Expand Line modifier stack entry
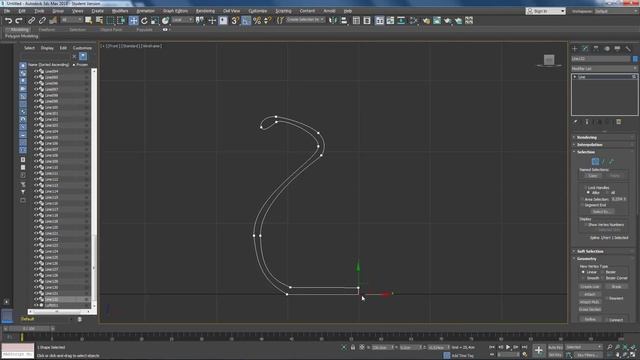Screen dimensions: 640x360 (575, 77)
